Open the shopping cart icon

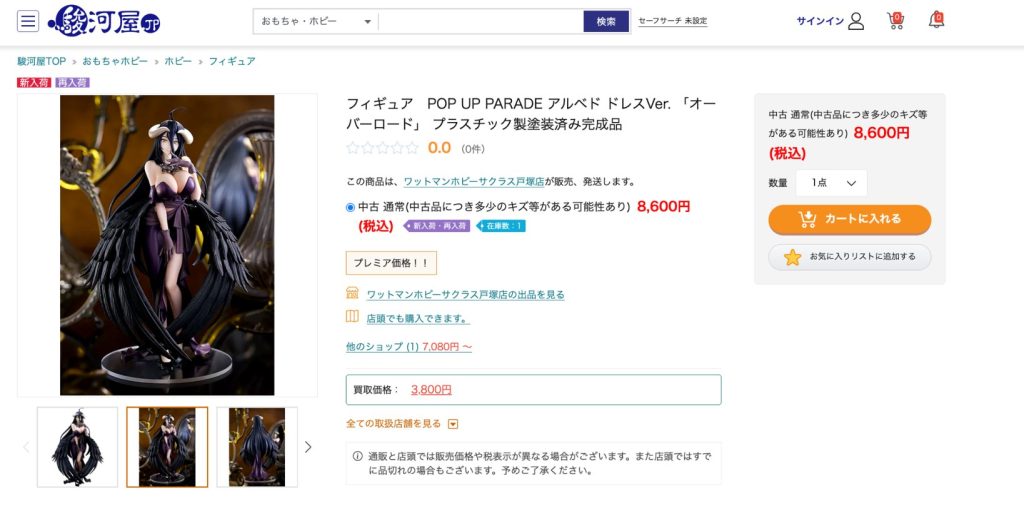click(895, 21)
